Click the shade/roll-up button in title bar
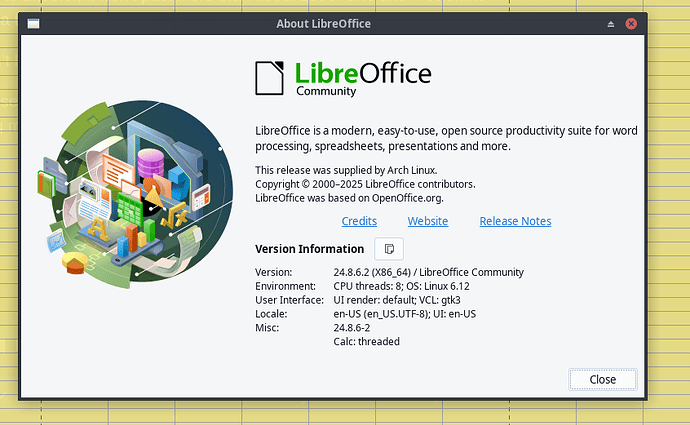 pyautogui.click(x=610, y=24)
